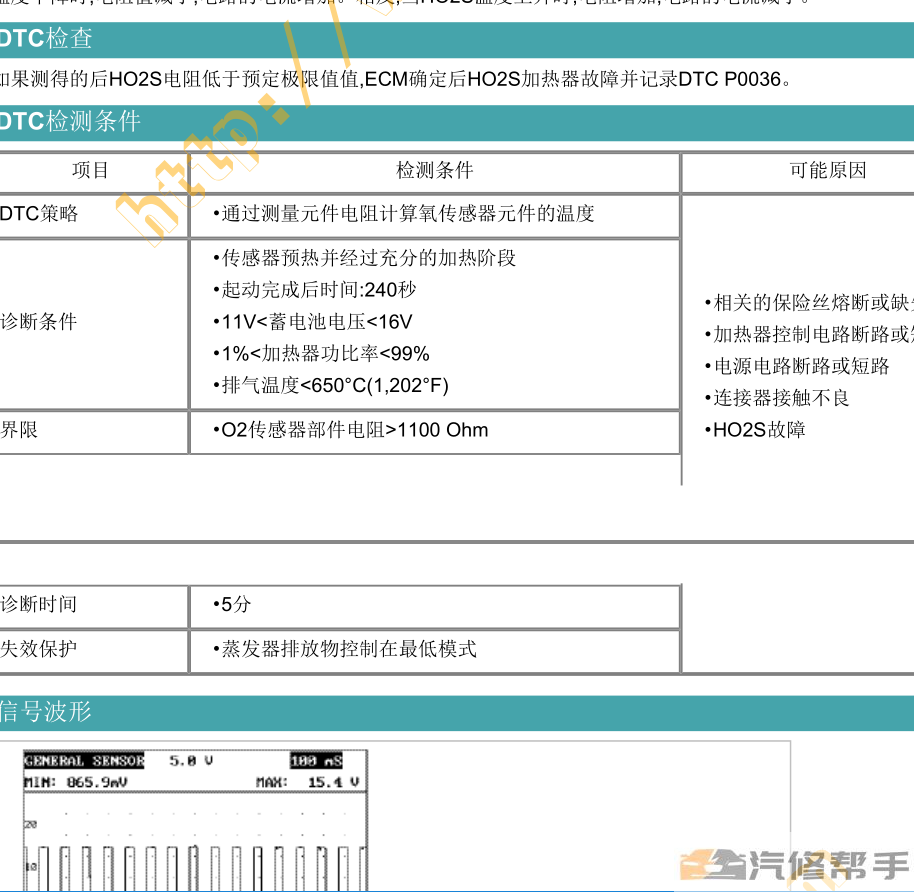Click the DTC检测条件 section header

pos(457,122)
